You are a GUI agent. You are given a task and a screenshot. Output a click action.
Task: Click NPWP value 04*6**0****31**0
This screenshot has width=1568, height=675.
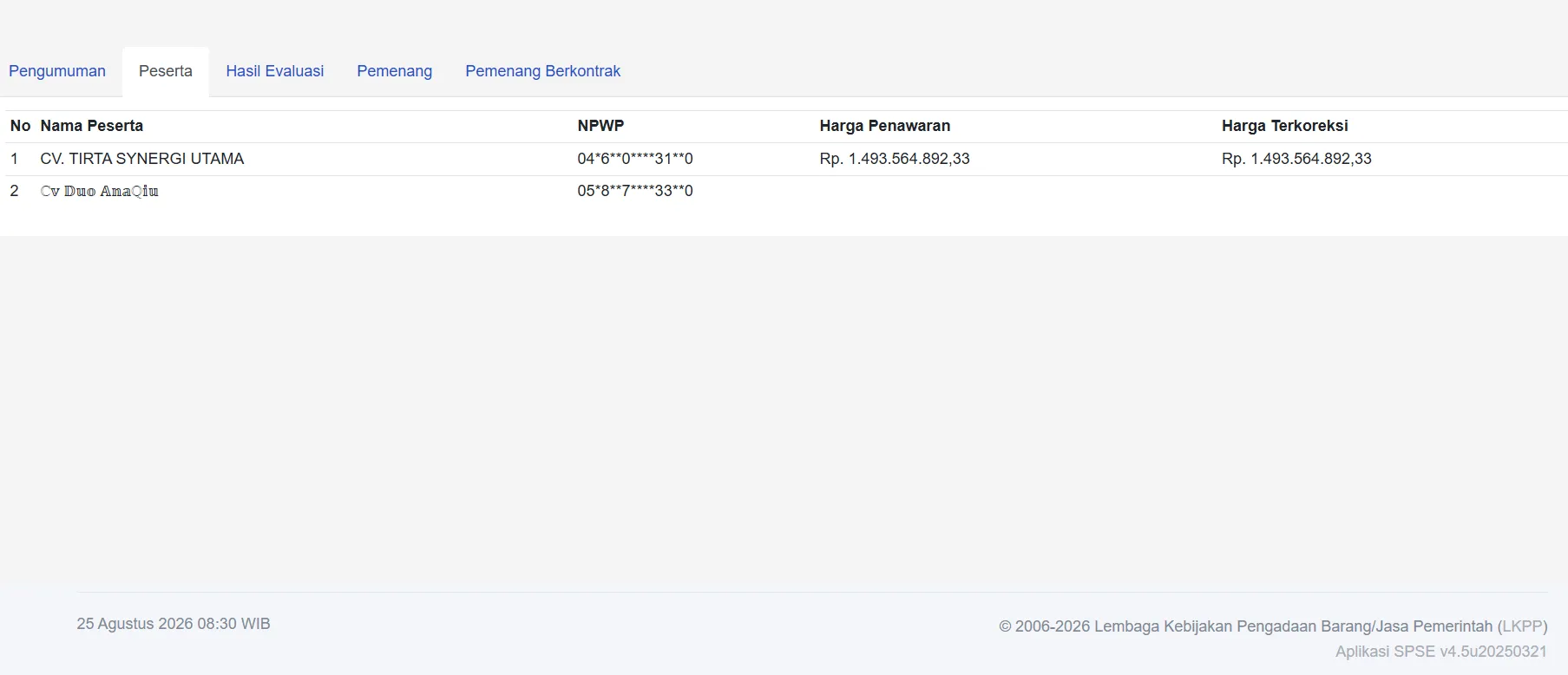(635, 159)
